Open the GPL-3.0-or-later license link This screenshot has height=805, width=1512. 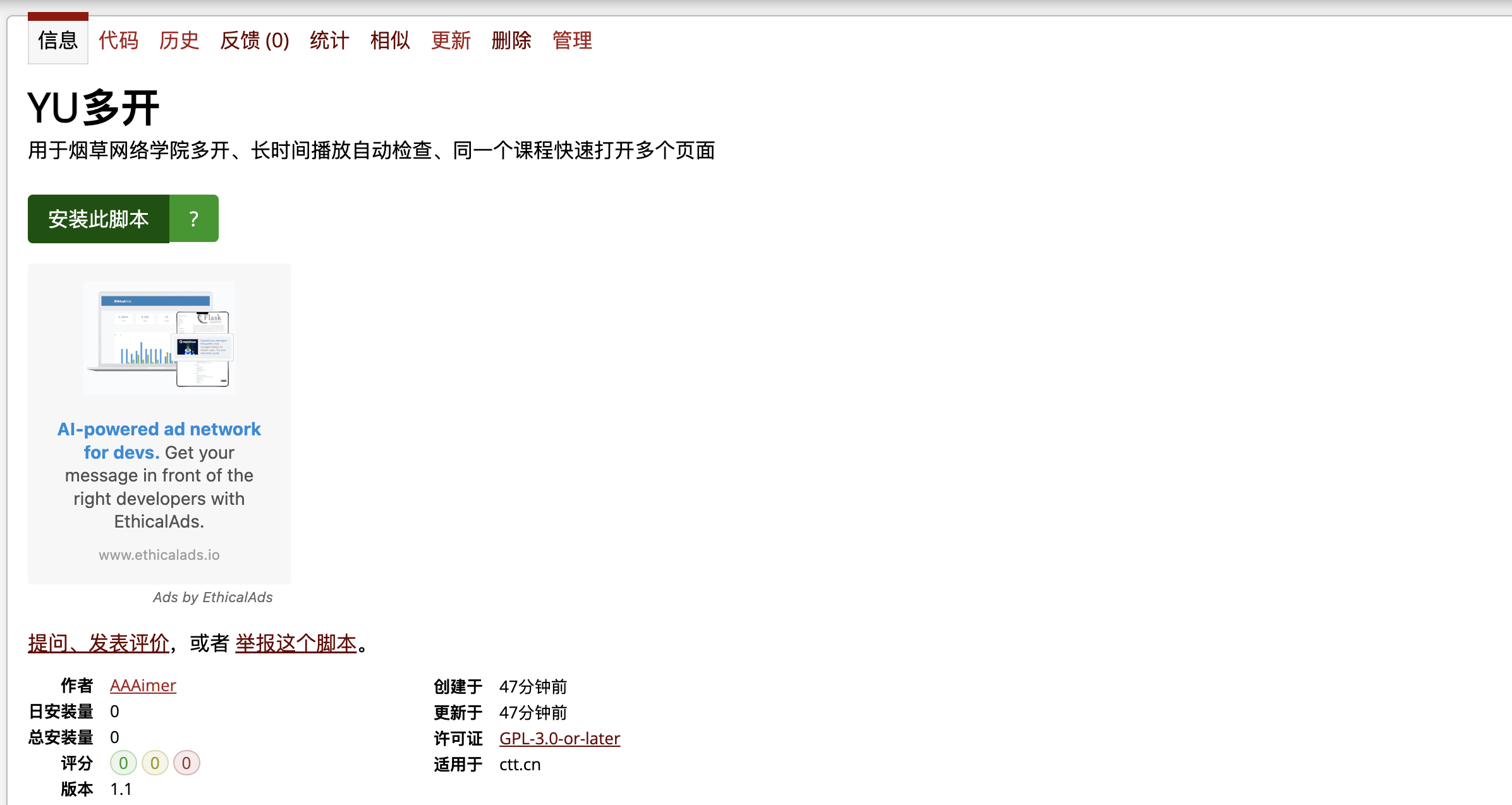(x=559, y=738)
